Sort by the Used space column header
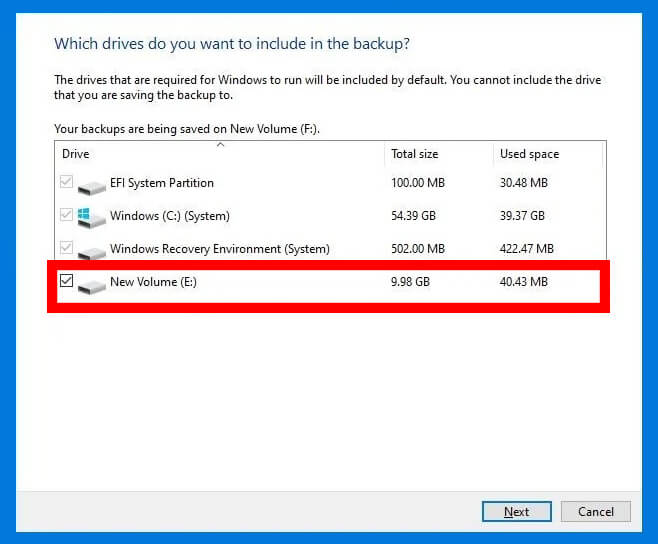This screenshot has width=658, height=544. tap(548, 154)
